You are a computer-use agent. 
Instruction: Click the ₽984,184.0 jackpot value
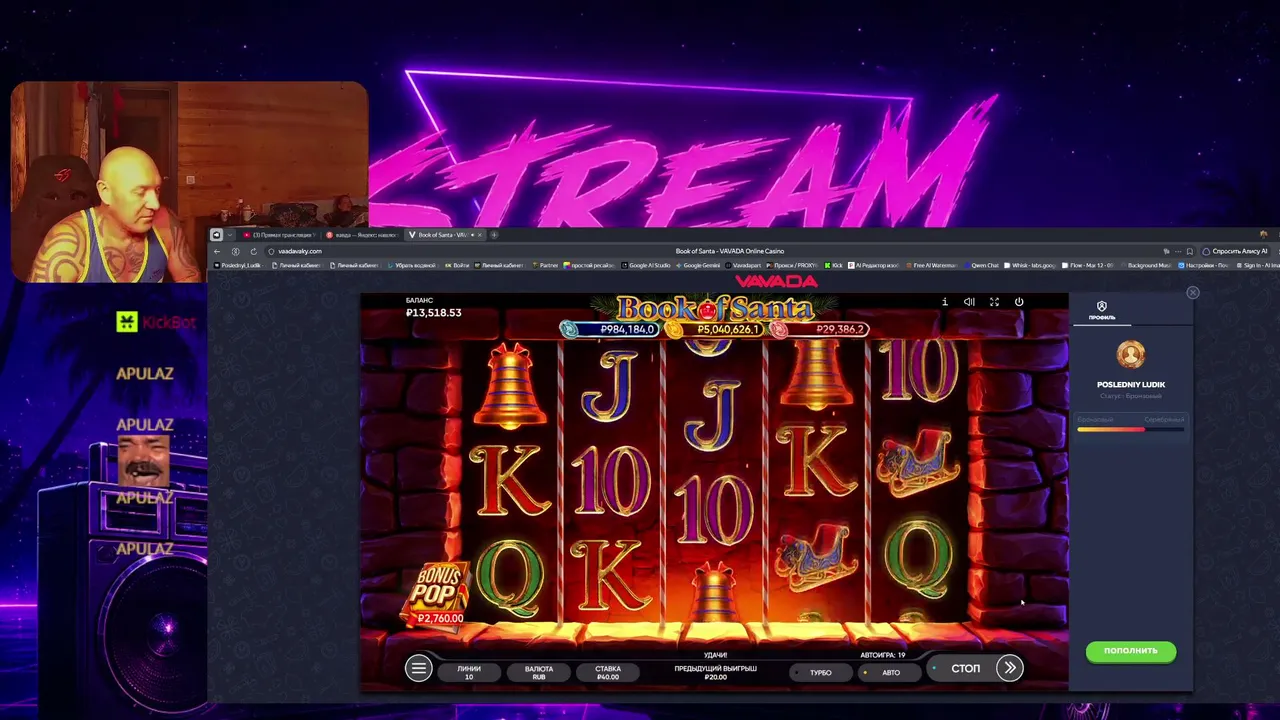pos(627,329)
